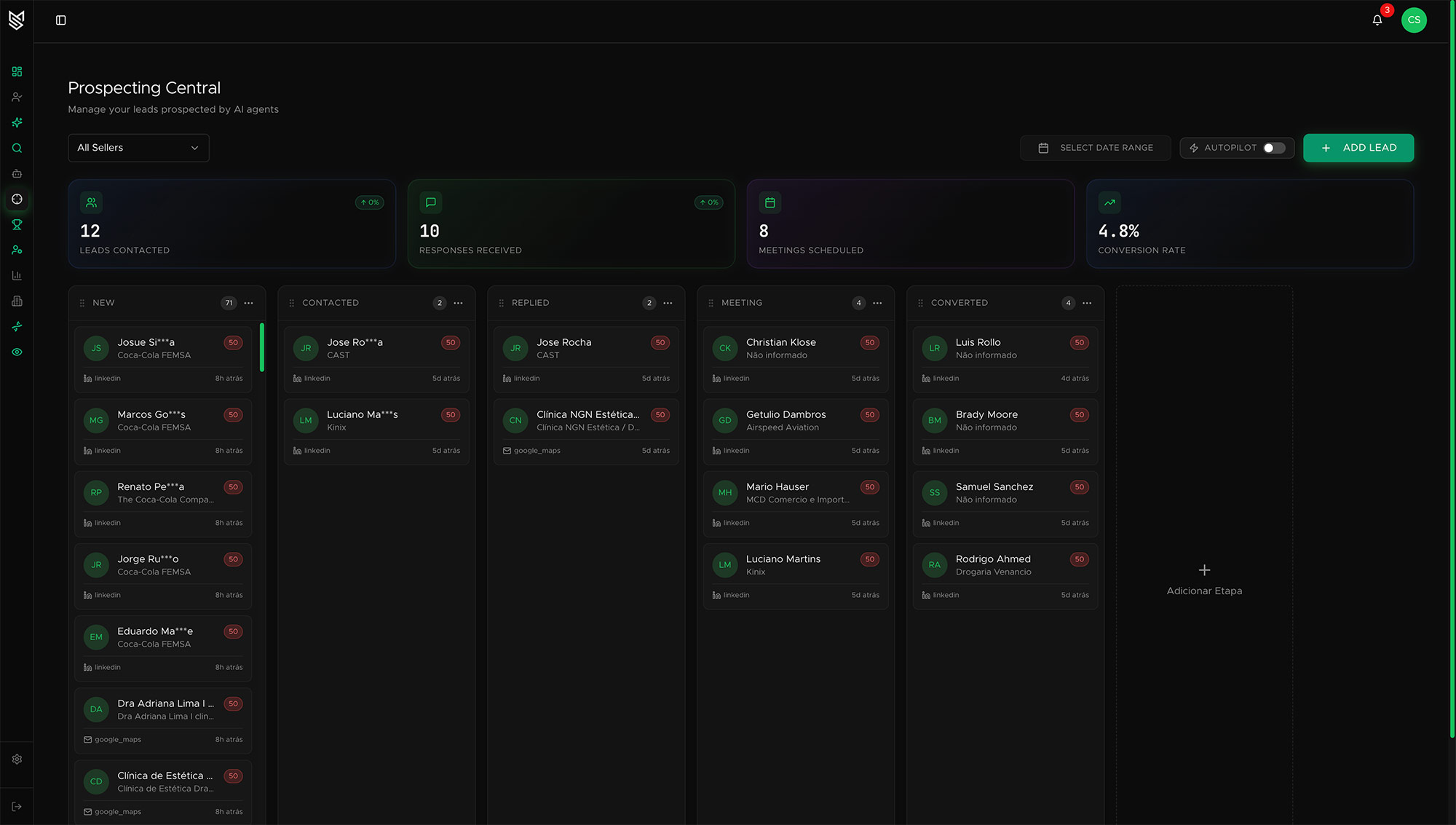This screenshot has height=825, width=1456.
Task: Open the notifications bell
Action: pos(1377,20)
